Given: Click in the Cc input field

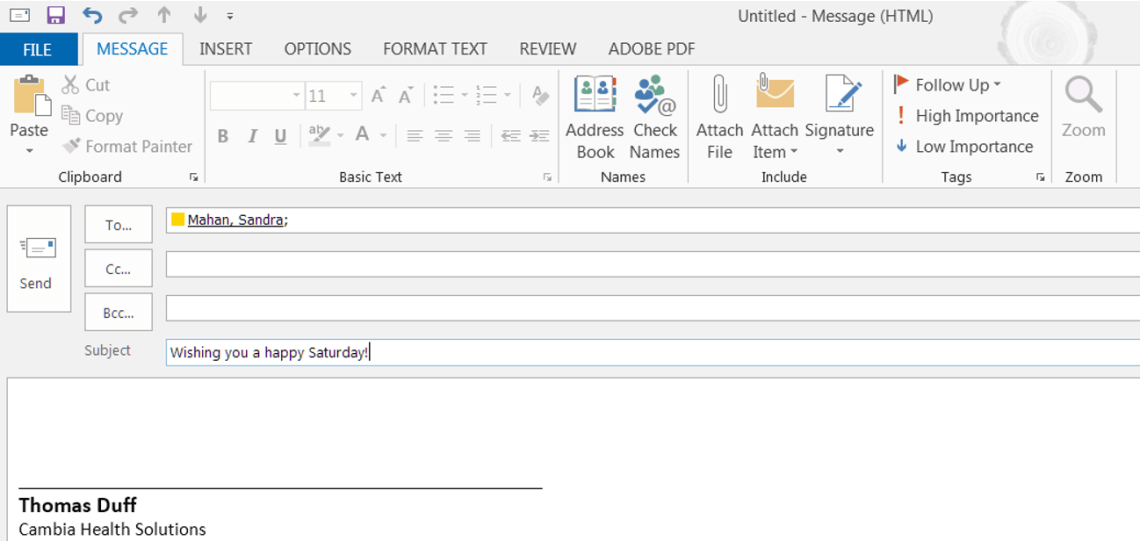Looking at the screenshot, I should coord(653,264).
